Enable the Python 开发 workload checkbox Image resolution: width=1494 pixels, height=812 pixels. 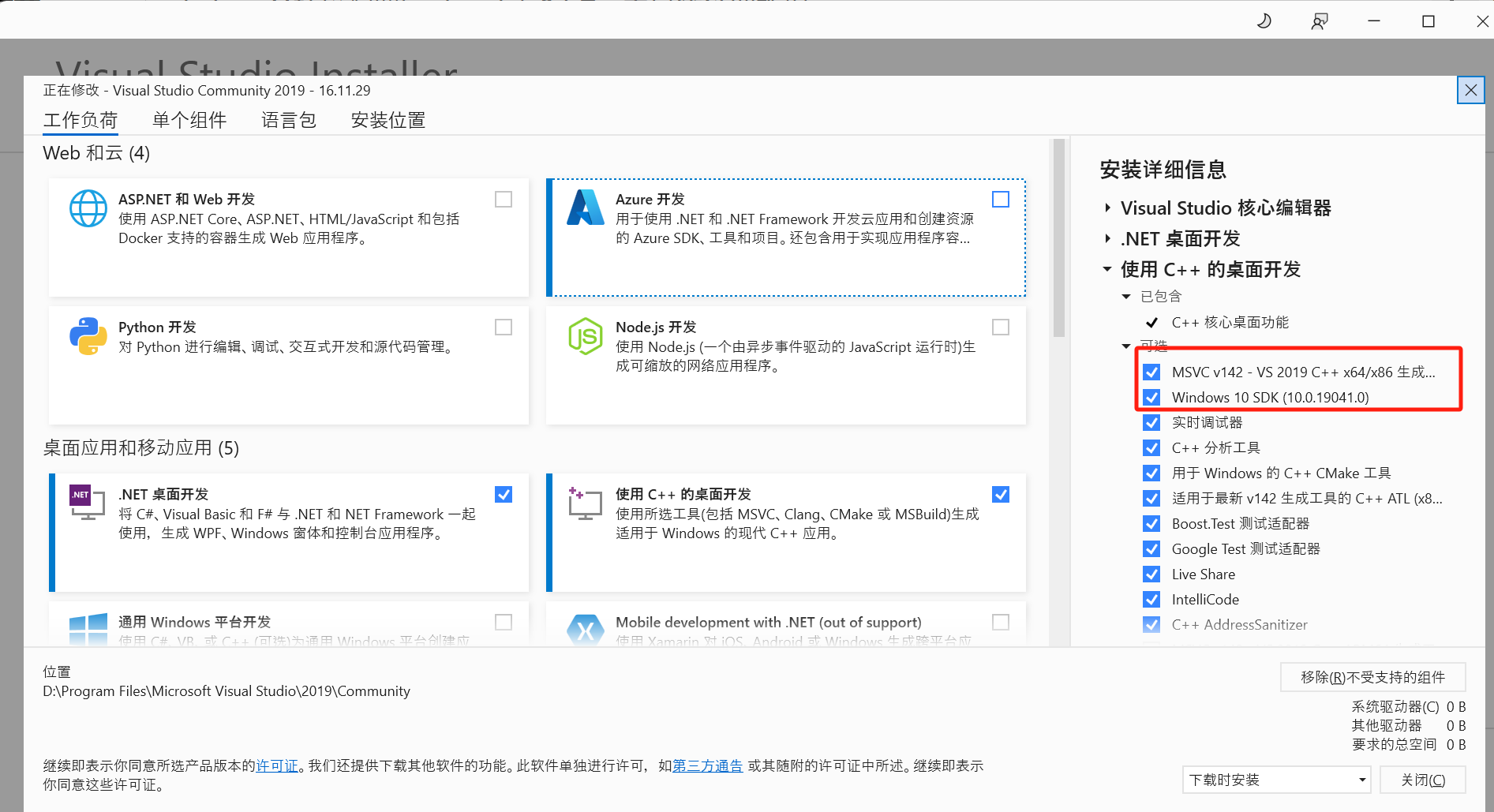[x=504, y=327]
